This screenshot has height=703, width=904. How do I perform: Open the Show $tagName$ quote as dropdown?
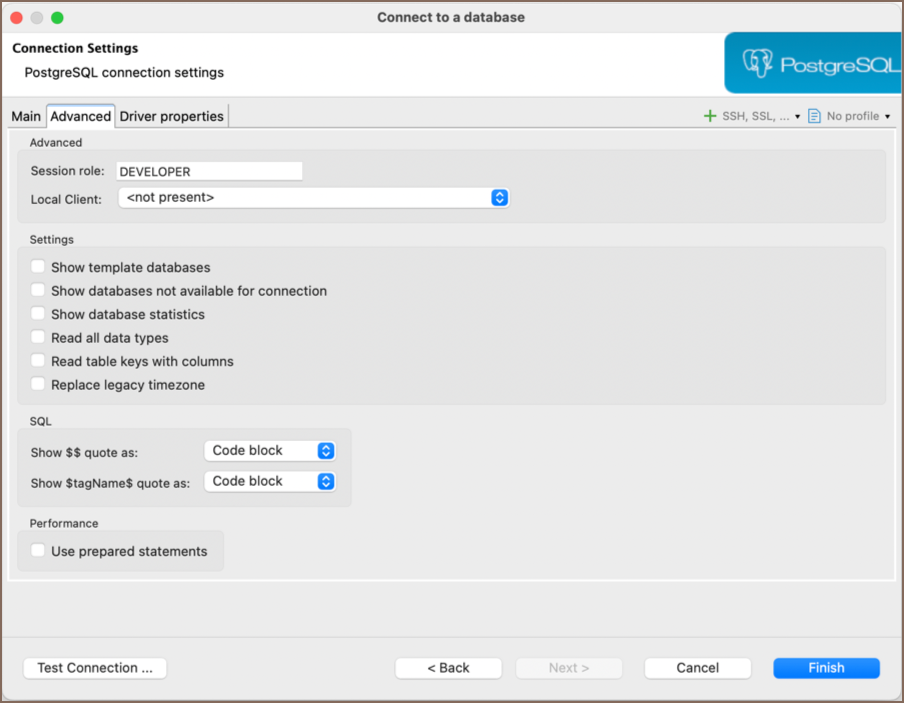coord(270,481)
